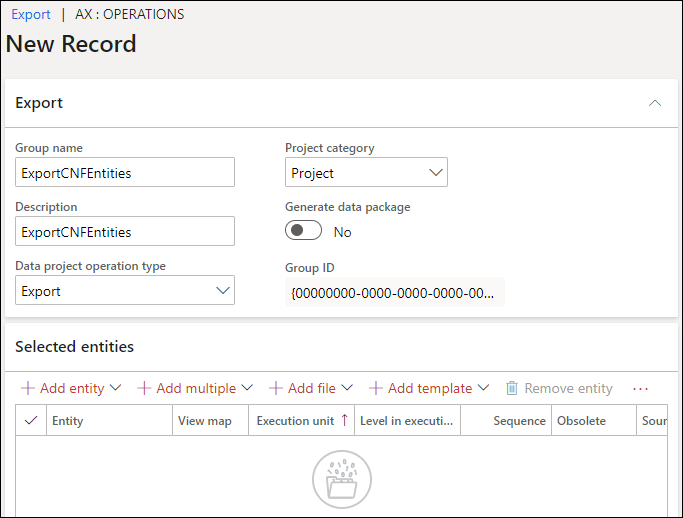Click the Export breadcrumb link
683x518 pixels.
pos(31,15)
